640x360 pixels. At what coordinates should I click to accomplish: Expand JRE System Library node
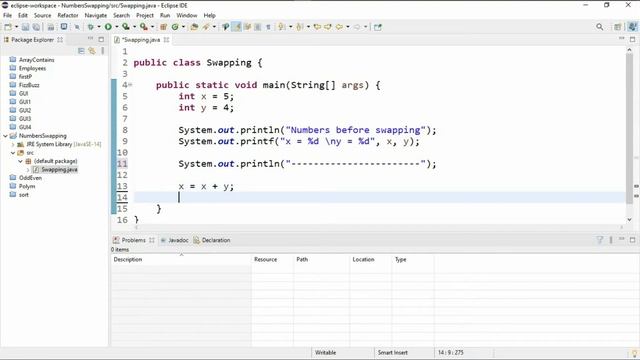pos(13,144)
